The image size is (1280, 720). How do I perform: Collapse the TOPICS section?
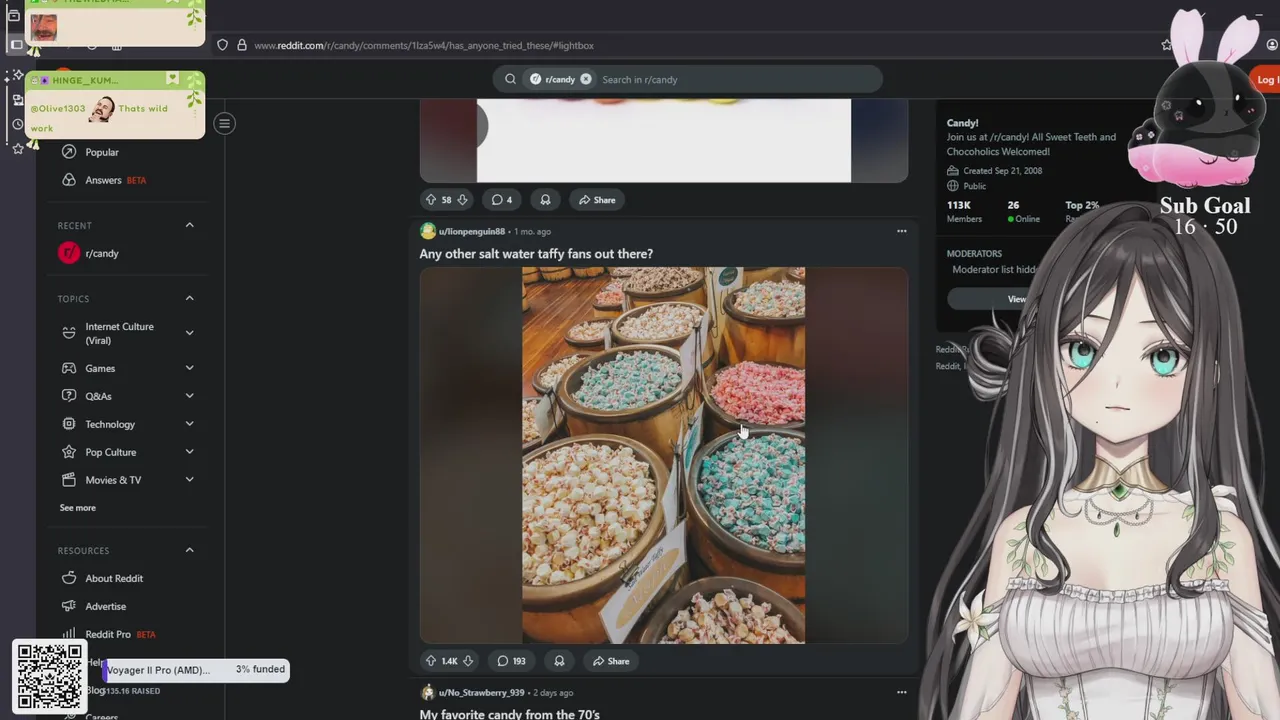pyautogui.click(x=189, y=298)
